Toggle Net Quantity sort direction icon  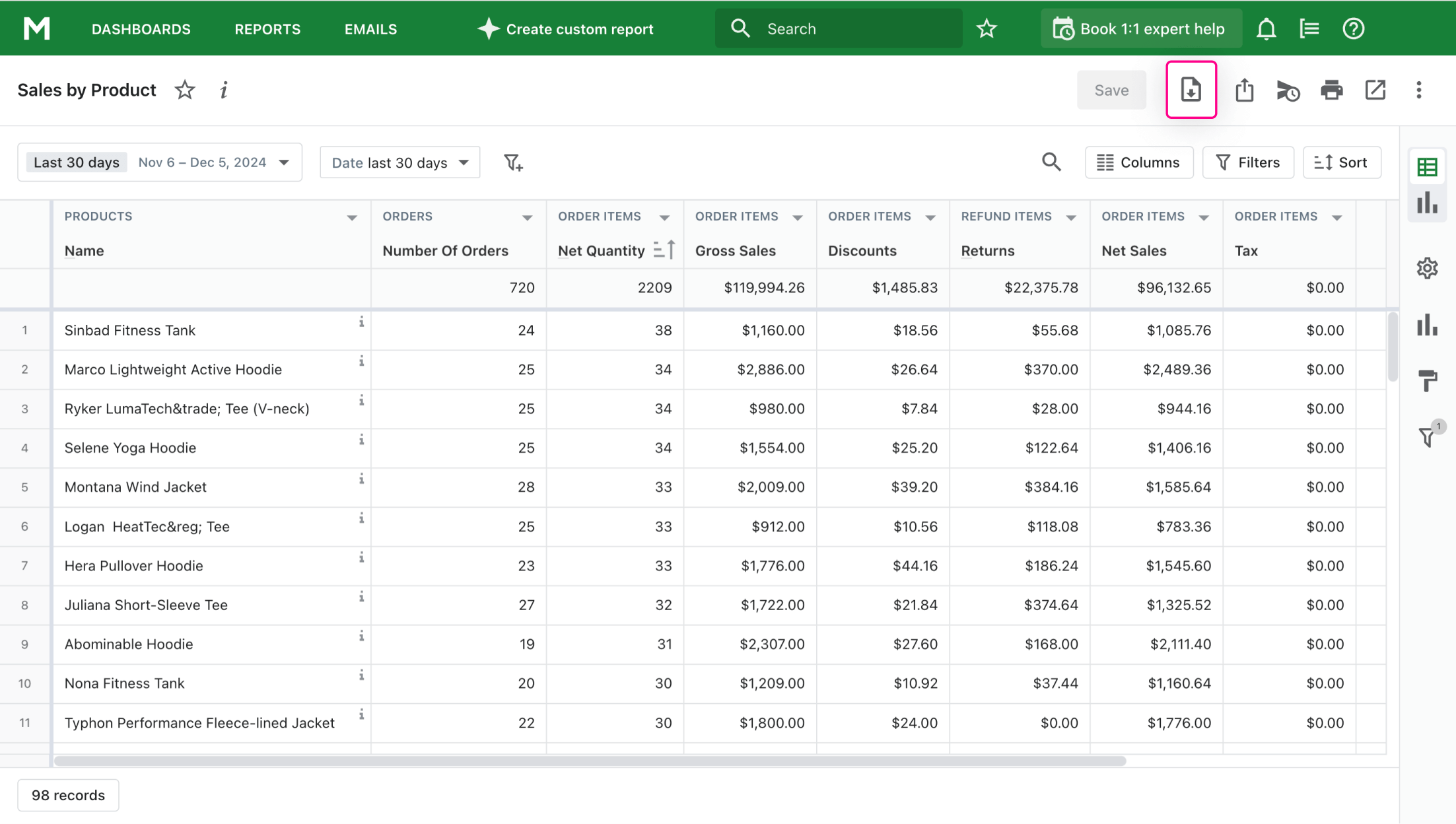[x=664, y=250]
